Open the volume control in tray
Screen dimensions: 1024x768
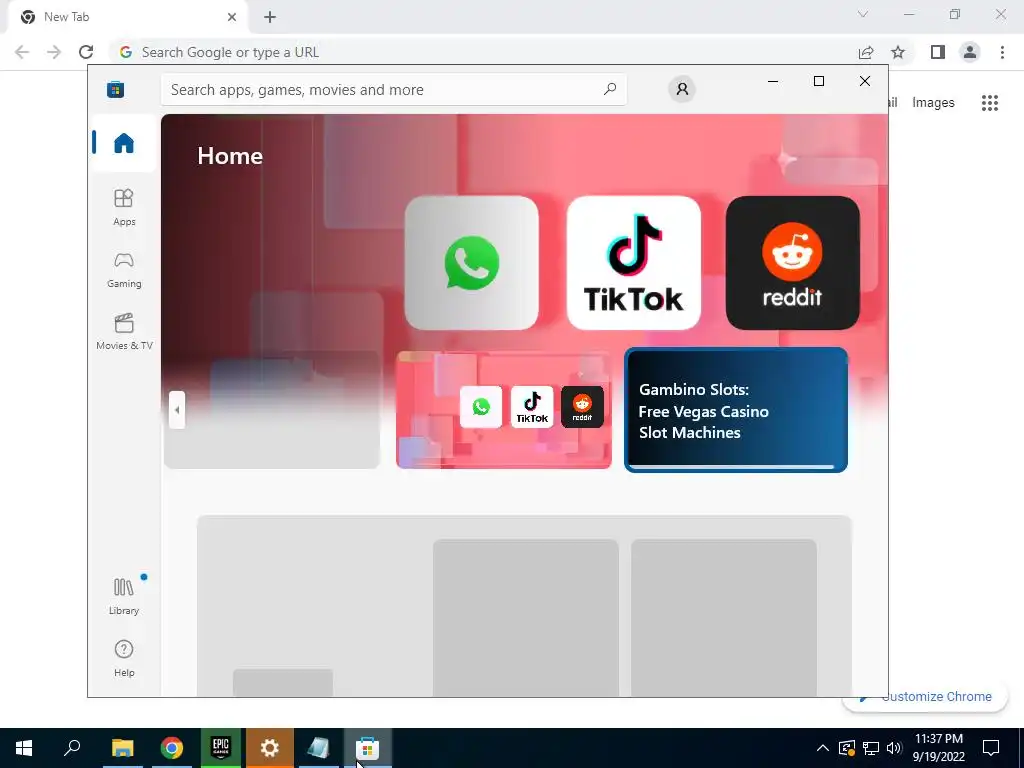(895, 748)
